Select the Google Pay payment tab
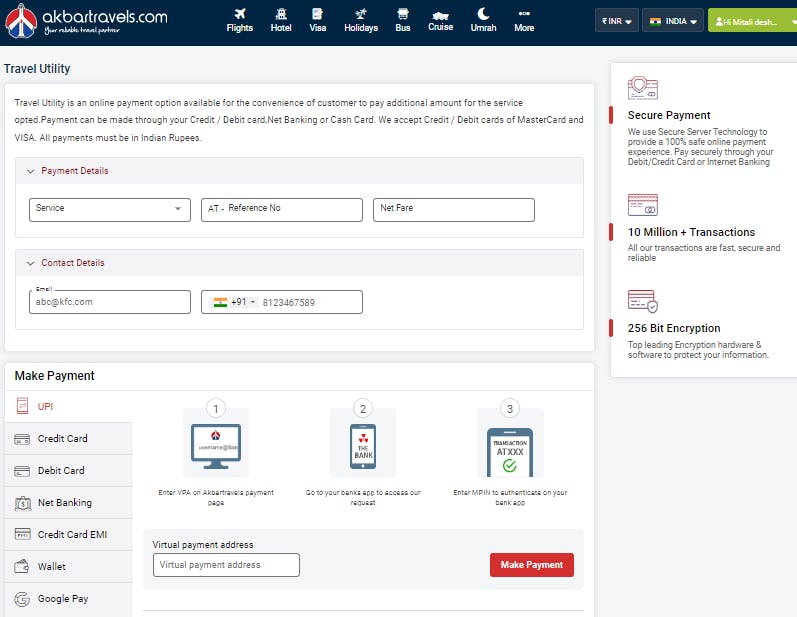The image size is (797, 617). point(69,599)
